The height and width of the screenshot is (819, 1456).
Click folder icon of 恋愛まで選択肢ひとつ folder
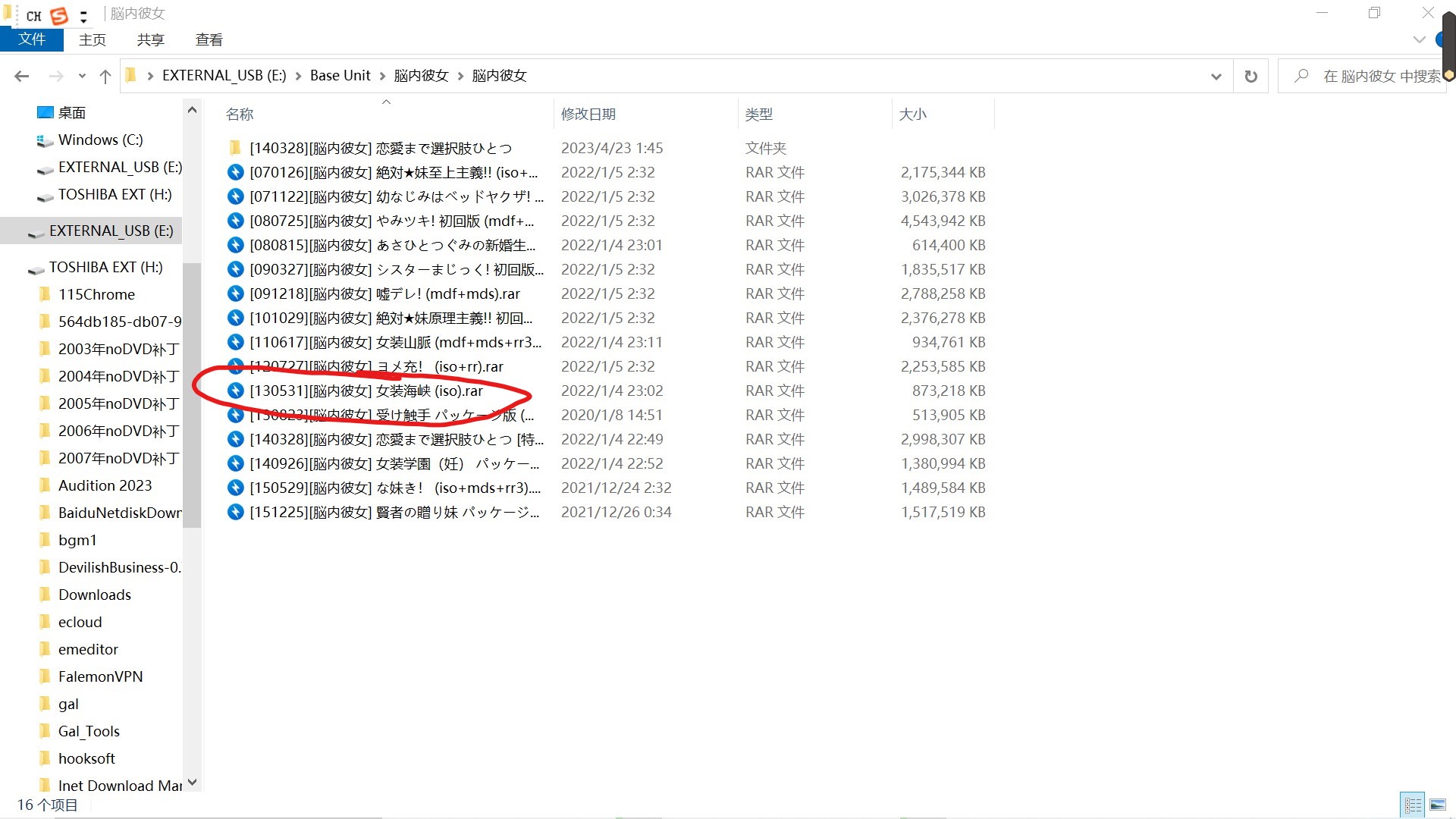235,148
